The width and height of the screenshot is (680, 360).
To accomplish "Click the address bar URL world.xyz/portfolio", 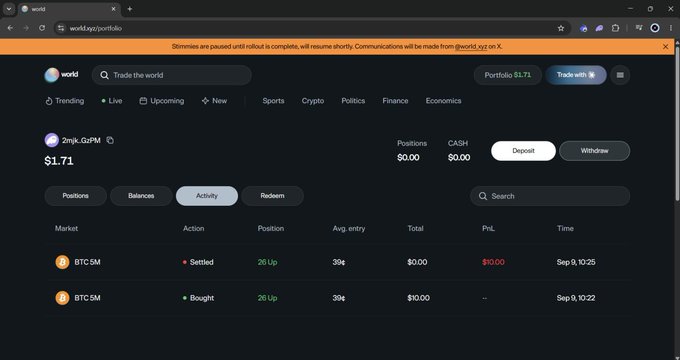I will point(96,28).
